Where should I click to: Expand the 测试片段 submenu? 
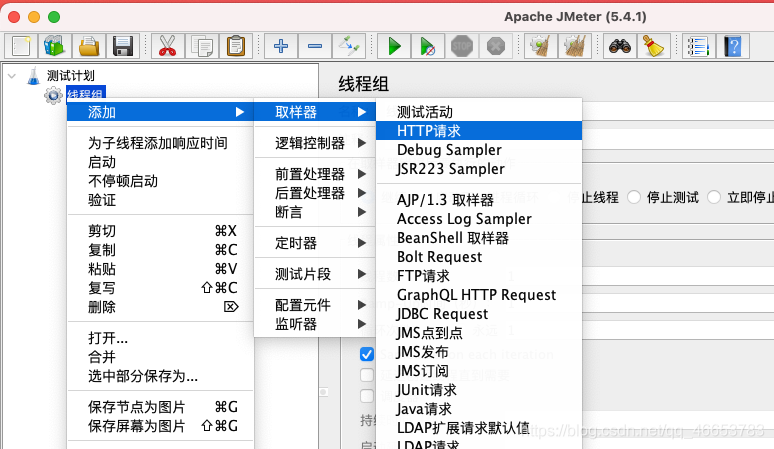(x=315, y=274)
